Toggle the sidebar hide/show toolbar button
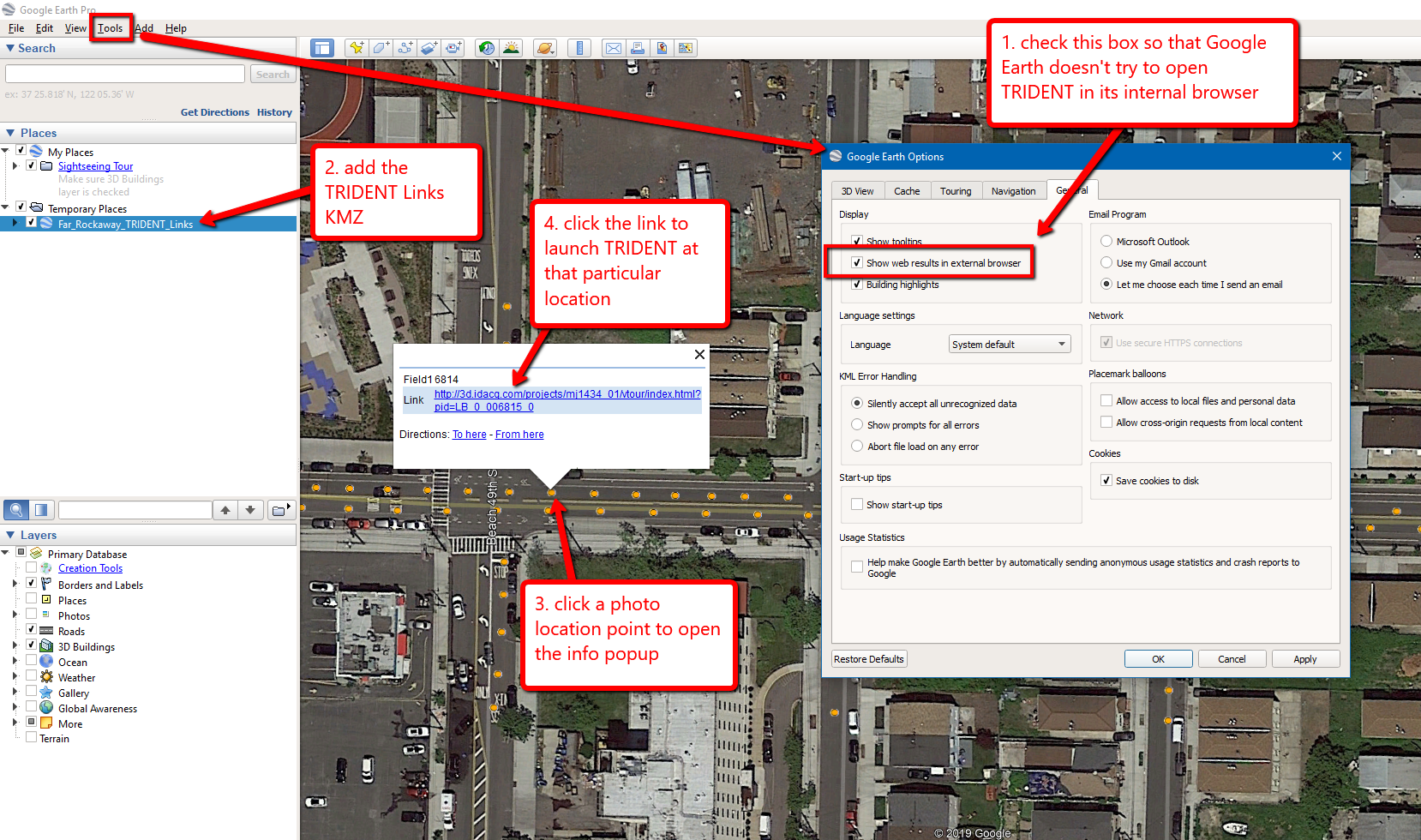Viewport: 1421px width, 840px height. (322, 48)
